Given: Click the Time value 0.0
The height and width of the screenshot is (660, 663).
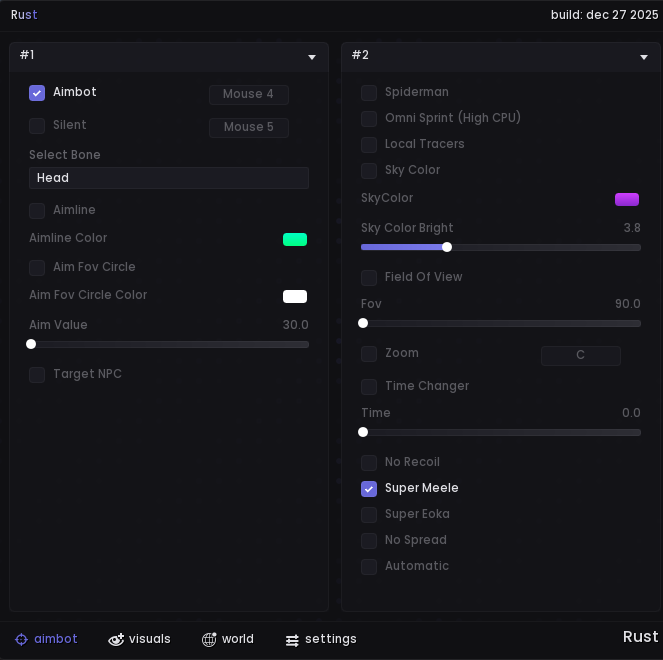Looking at the screenshot, I should pos(631,413).
